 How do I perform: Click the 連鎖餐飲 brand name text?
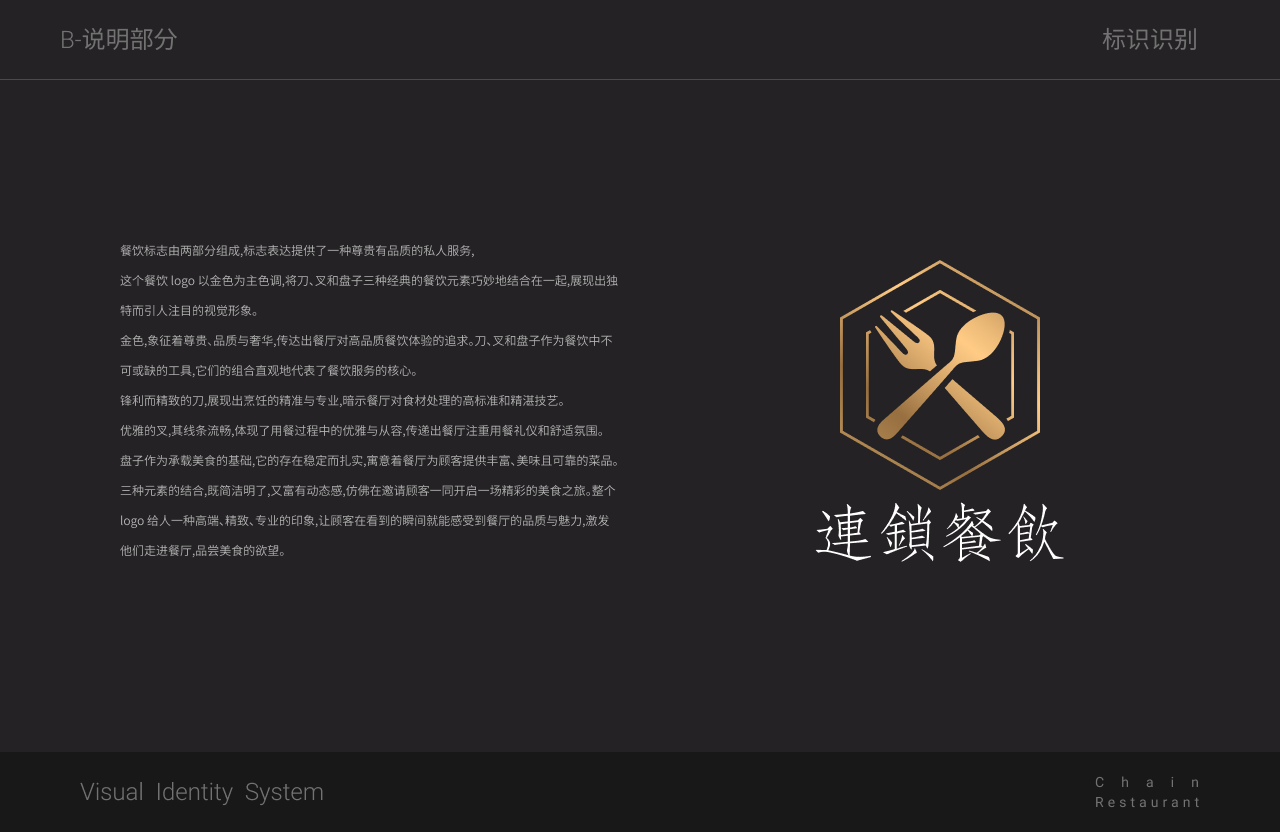940,534
